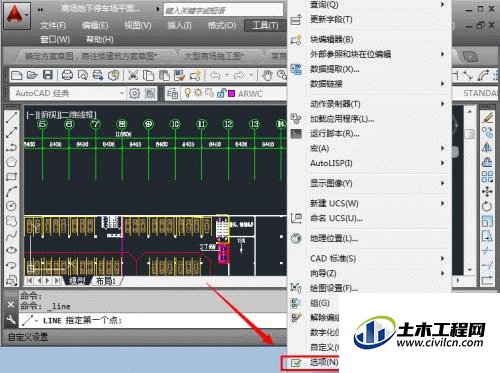Viewport: 500px width, 373px height.
Task: Click the Undo arrow icon
Action: pyautogui.click(x=215, y=75)
